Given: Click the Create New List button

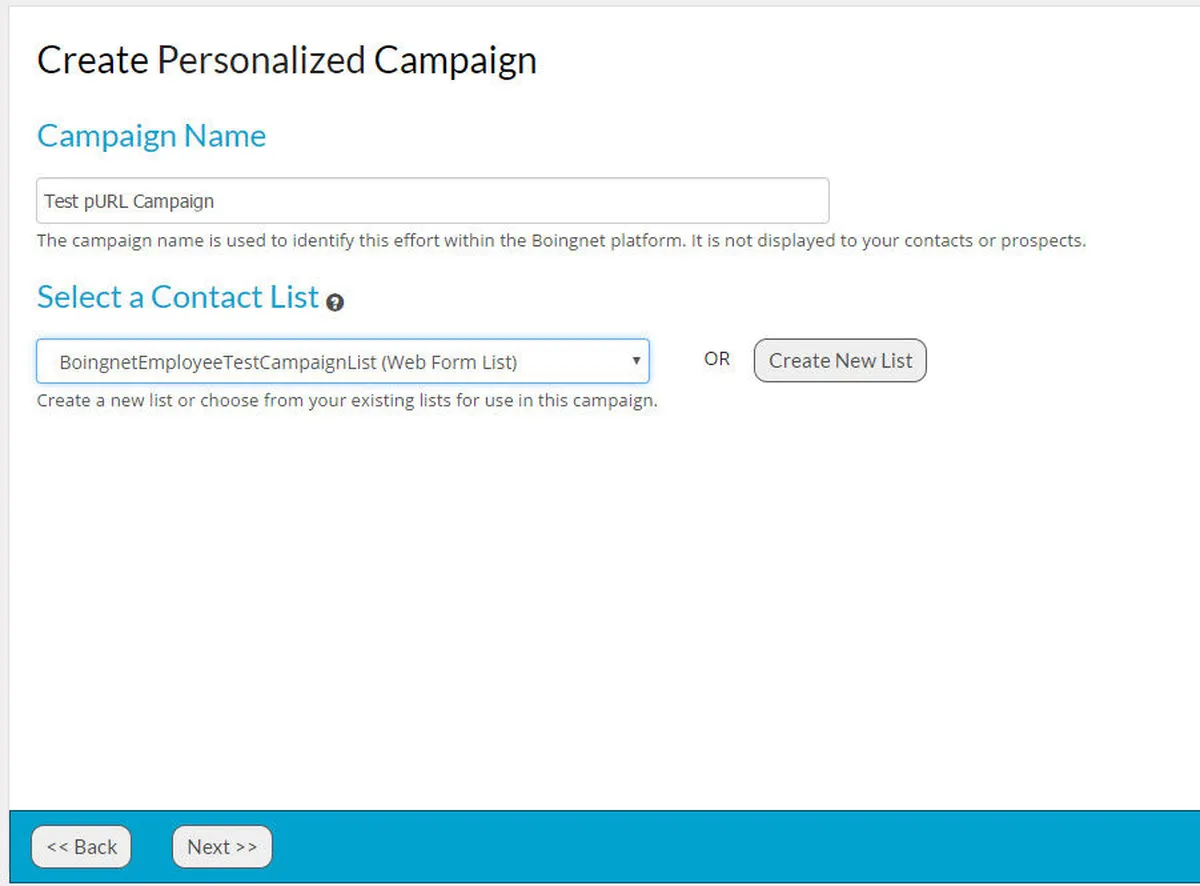Looking at the screenshot, I should 840,361.
